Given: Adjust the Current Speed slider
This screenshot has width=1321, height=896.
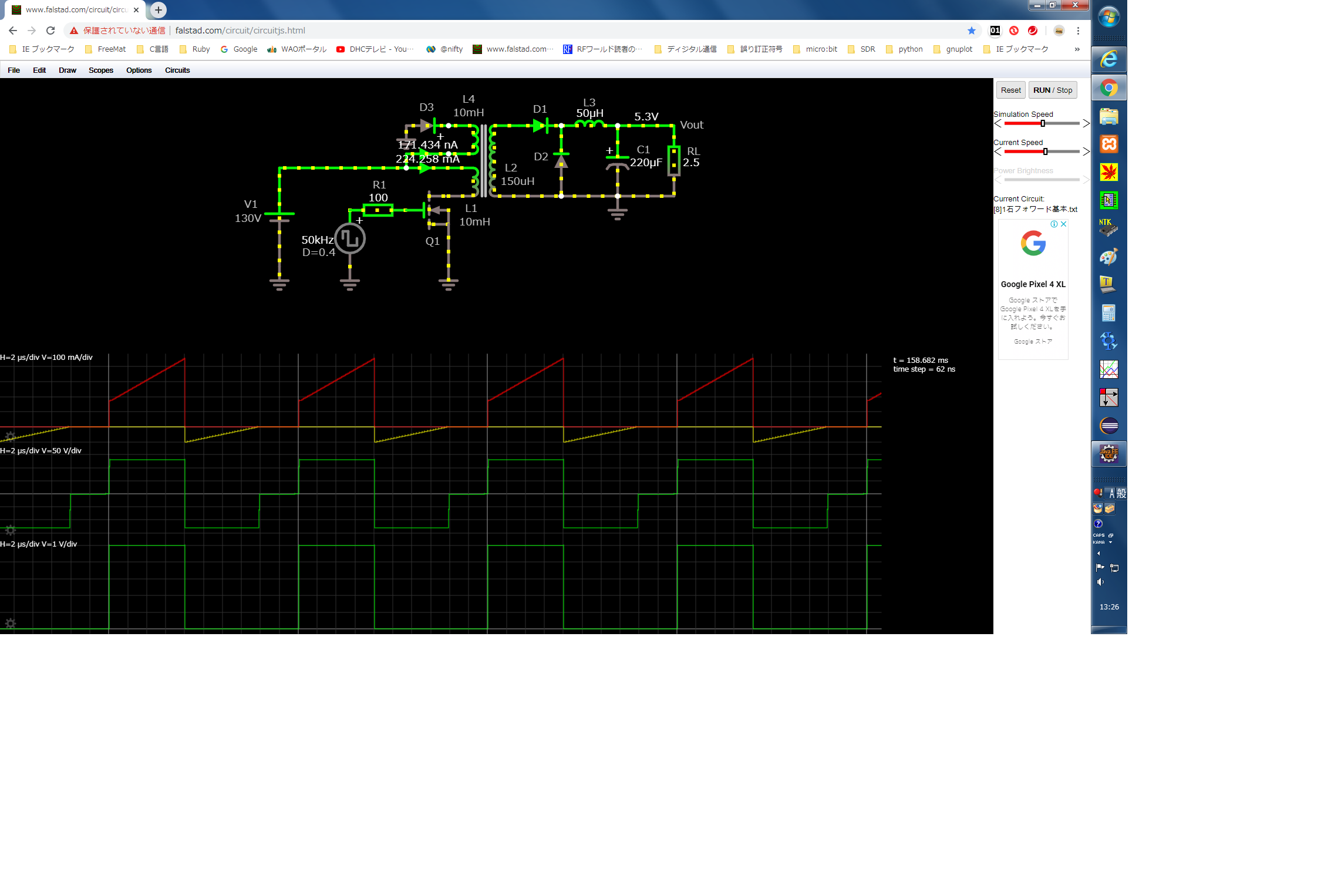Looking at the screenshot, I should pos(1042,152).
